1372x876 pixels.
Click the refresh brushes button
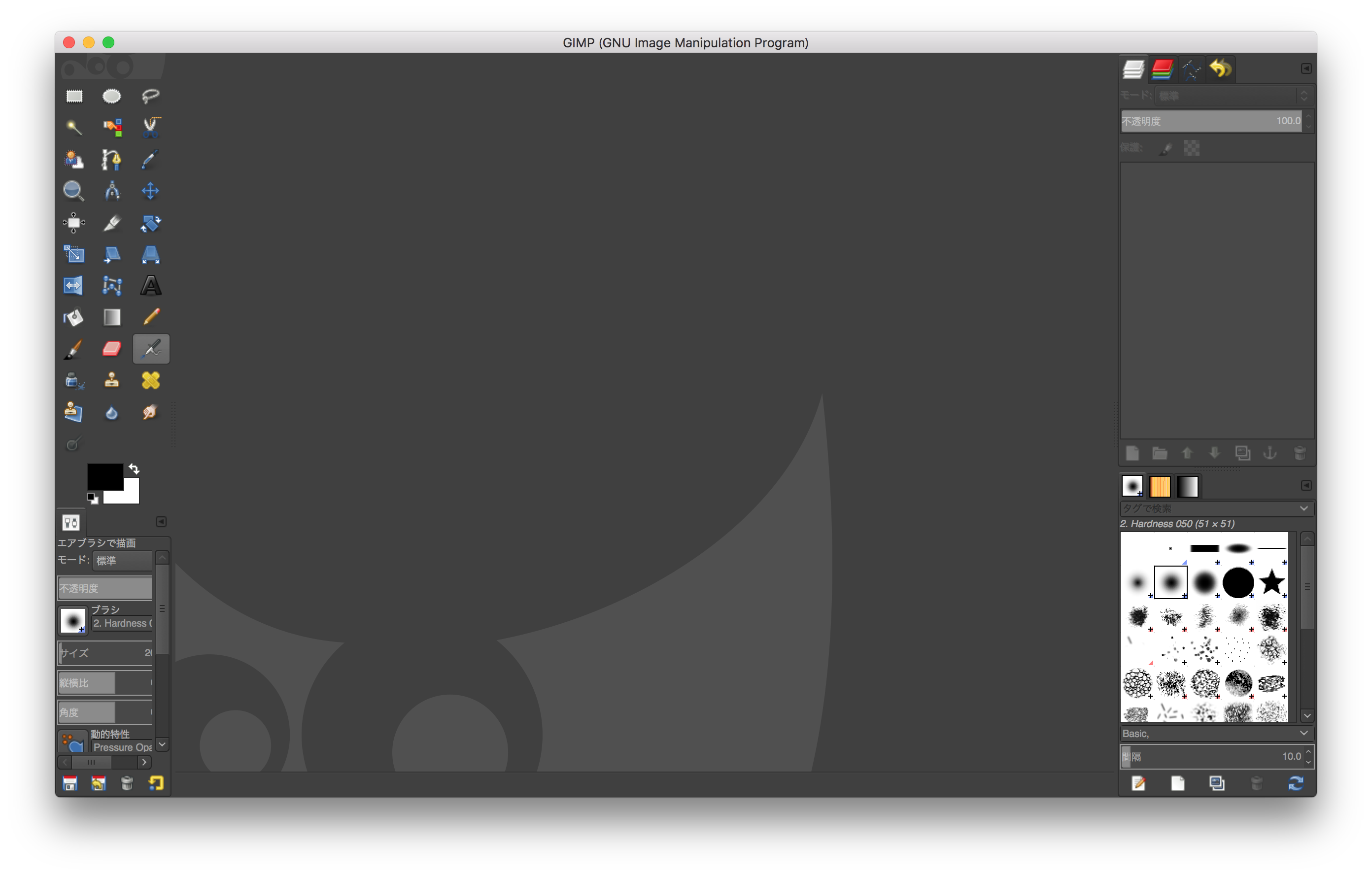pyautogui.click(x=1296, y=784)
